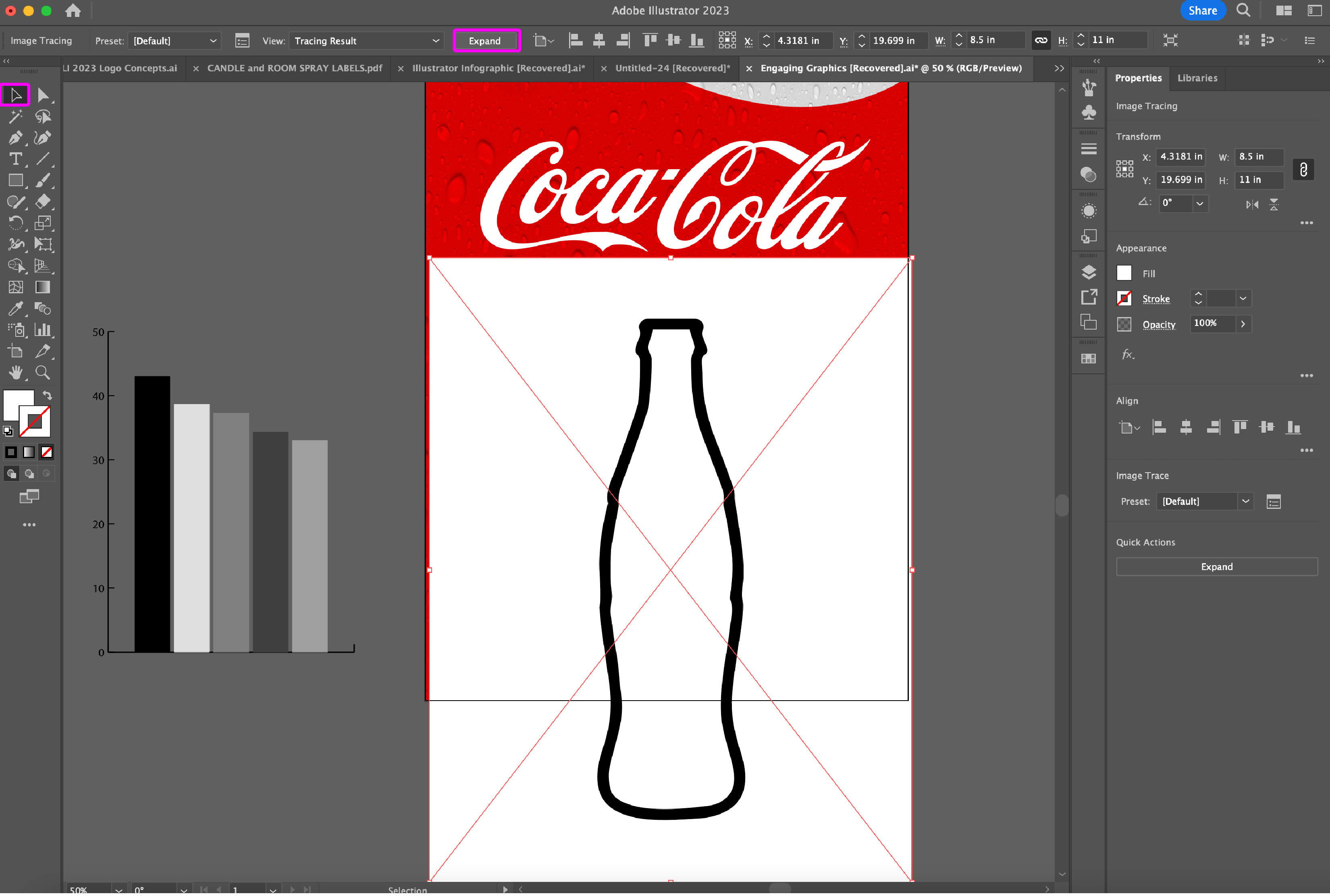Open the View Tracing Result dropdown
Image resolution: width=1330 pixels, height=896 pixels.
pos(366,41)
